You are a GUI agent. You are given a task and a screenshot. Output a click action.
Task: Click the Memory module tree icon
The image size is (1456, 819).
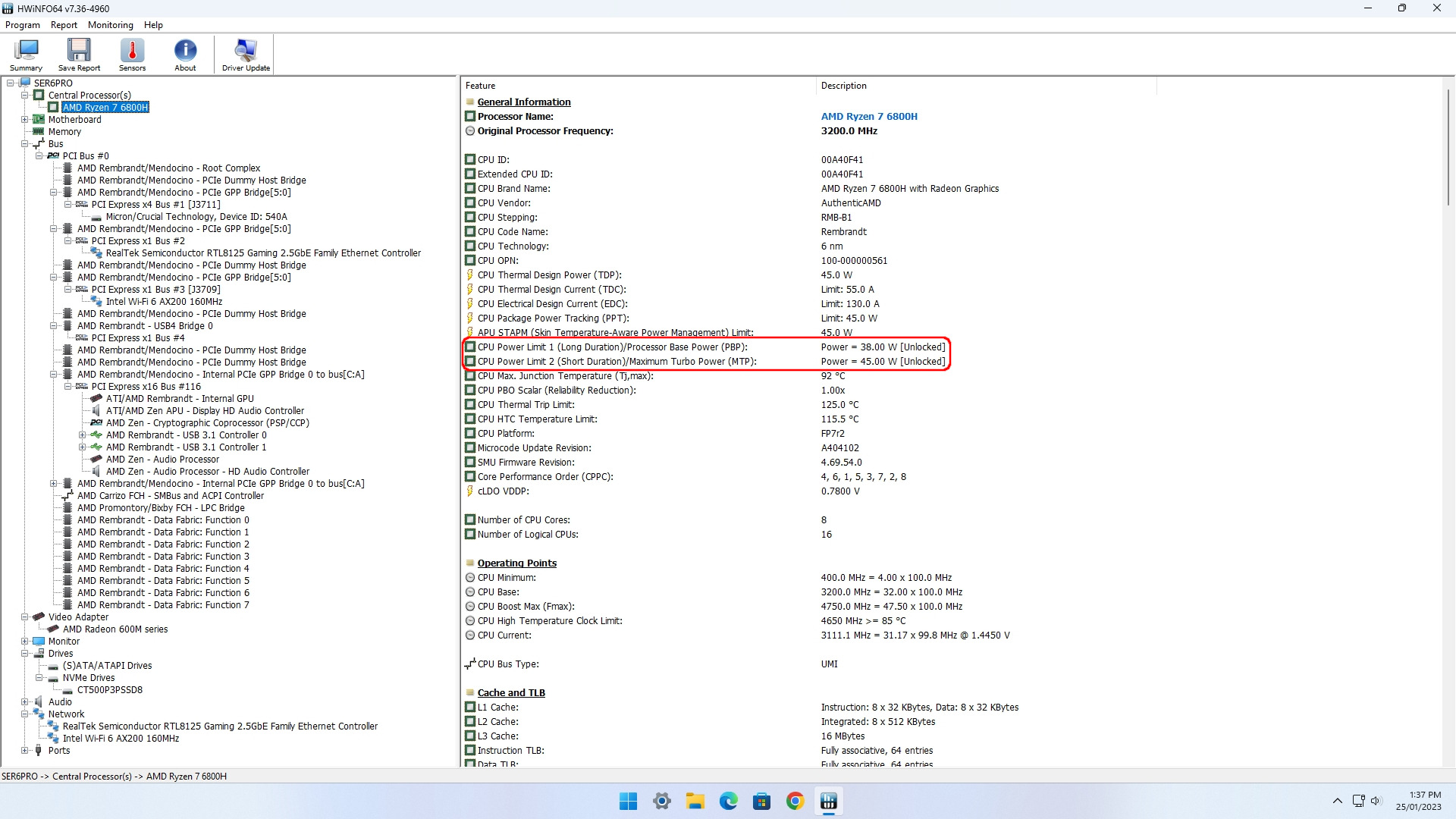39,132
